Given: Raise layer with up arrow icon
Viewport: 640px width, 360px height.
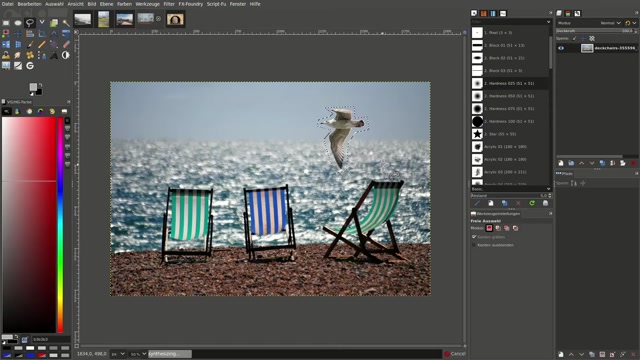Looking at the screenshot, I should [x=581, y=163].
